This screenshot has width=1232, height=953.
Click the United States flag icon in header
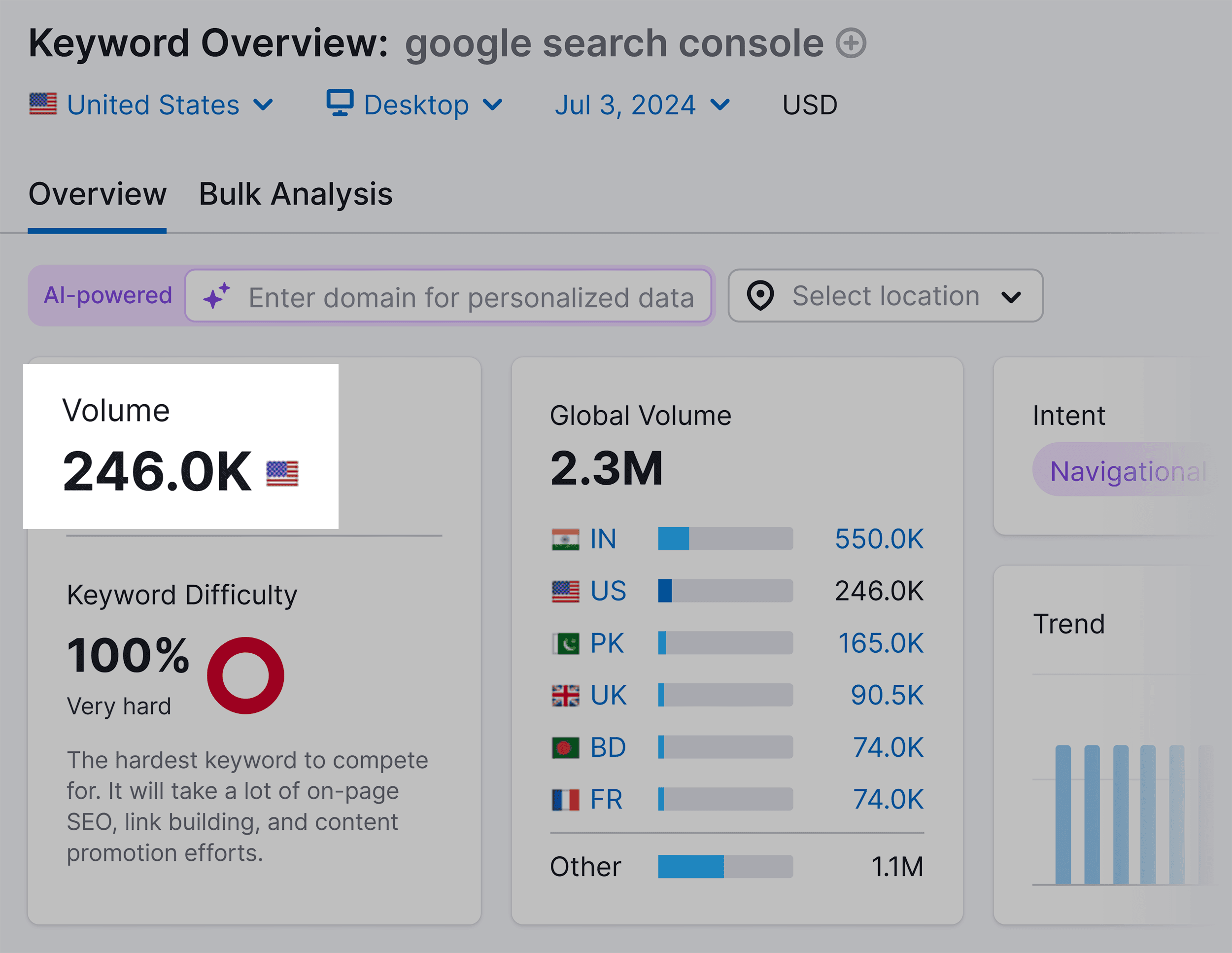[x=43, y=105]
